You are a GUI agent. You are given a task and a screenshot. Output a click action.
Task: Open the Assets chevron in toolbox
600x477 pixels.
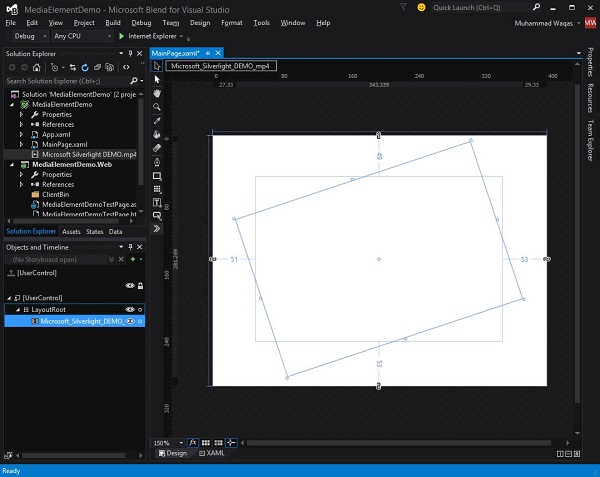[157, 228]
